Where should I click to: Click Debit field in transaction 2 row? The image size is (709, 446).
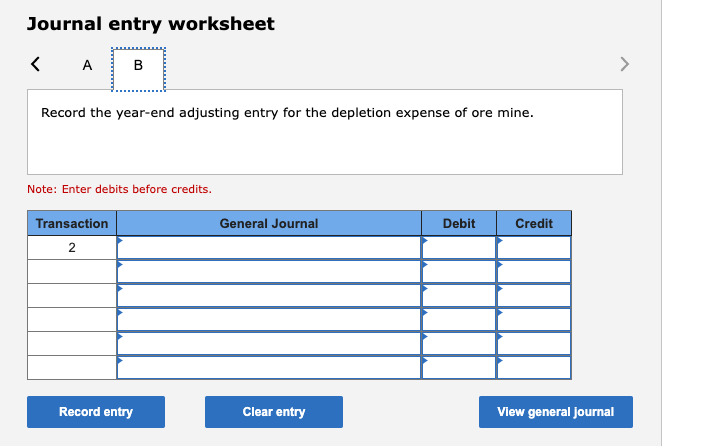tap(459, 247)
